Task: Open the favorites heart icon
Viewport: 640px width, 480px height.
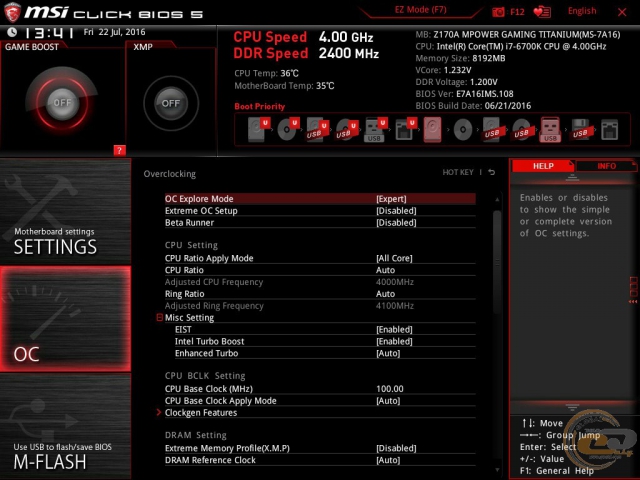Action: [x=542, y=12]
